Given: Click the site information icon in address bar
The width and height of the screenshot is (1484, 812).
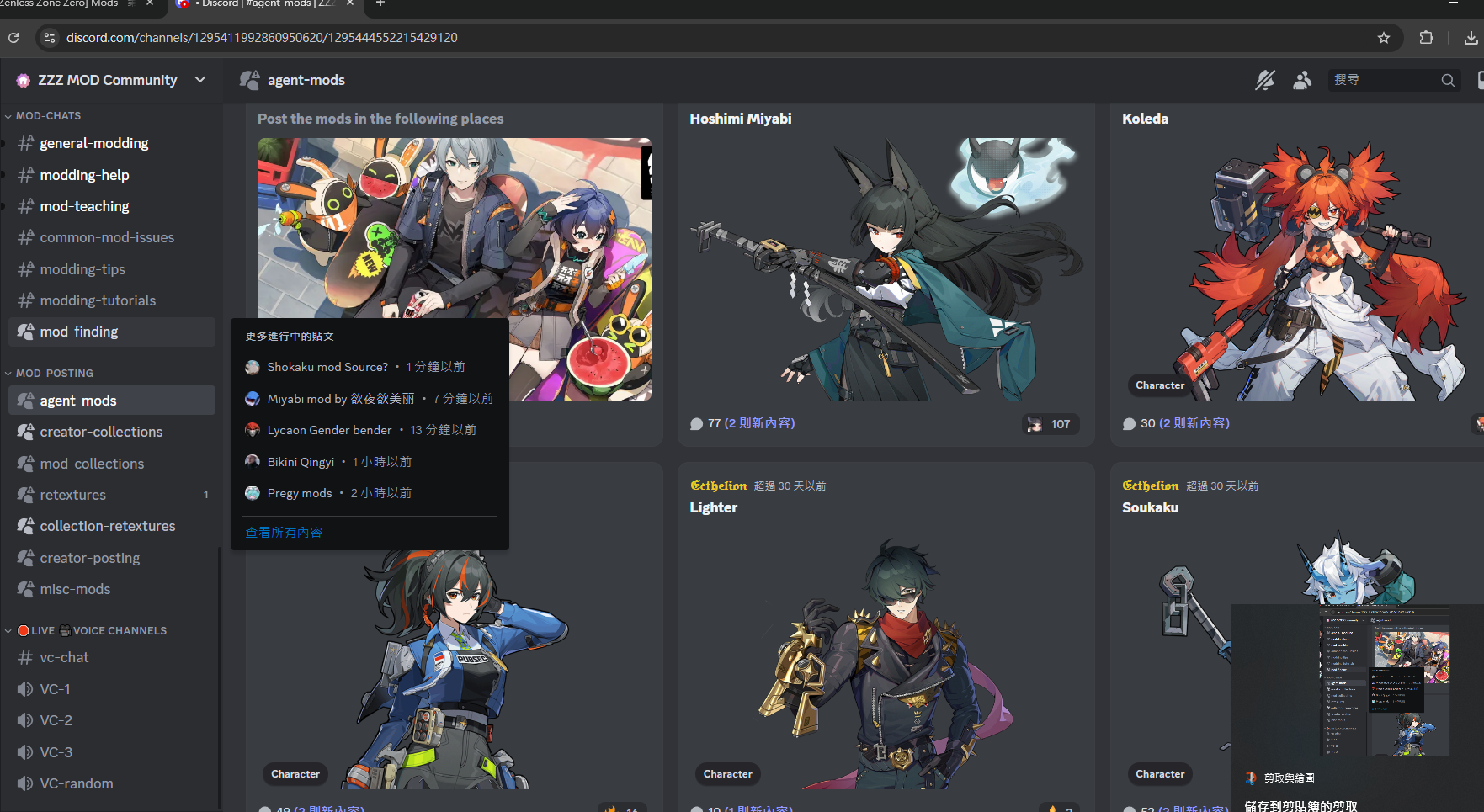Looking at the screenshot, I should point(50,38).
